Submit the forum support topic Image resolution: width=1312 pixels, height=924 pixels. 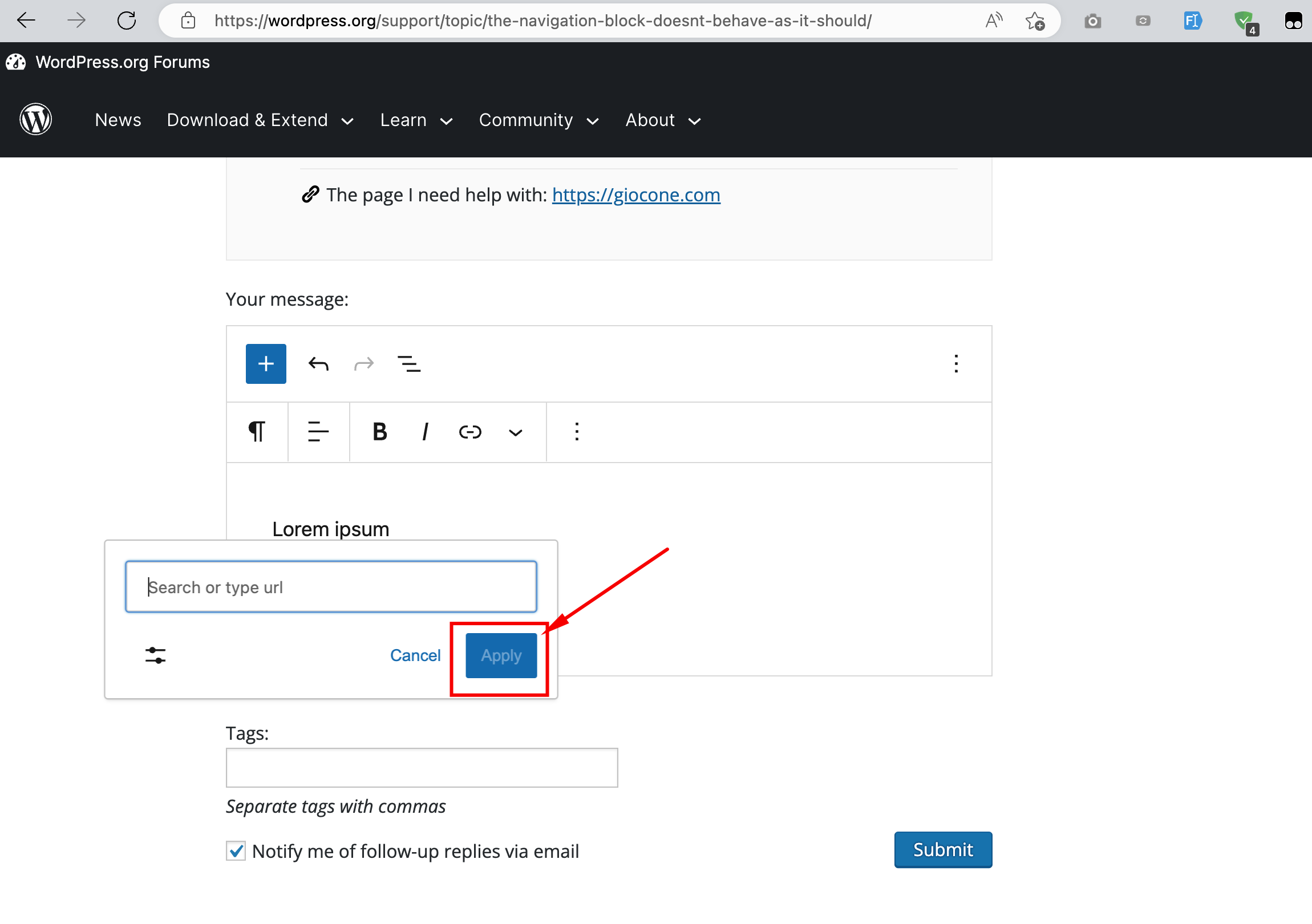pyautogui.click(x=942, y=850)
